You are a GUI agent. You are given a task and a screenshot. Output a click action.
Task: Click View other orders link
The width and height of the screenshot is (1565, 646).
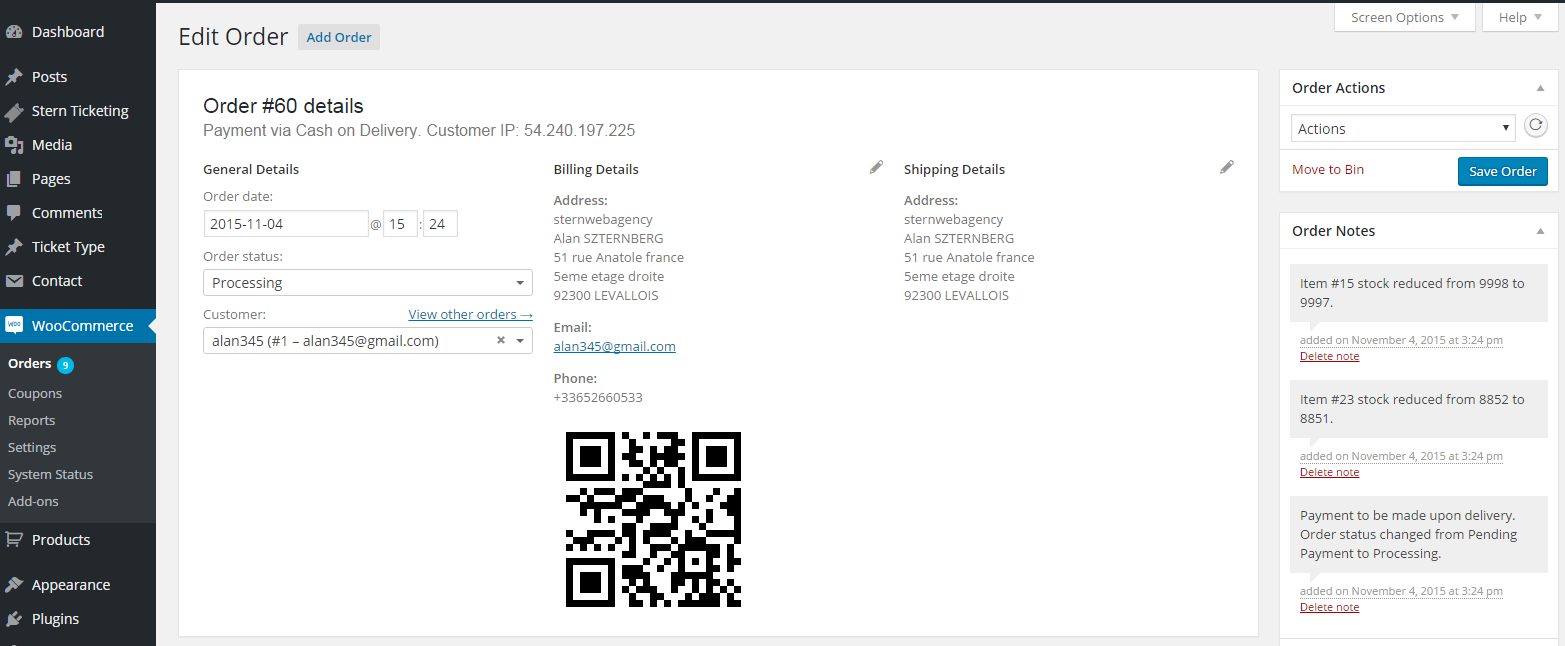tap(470, 314)
